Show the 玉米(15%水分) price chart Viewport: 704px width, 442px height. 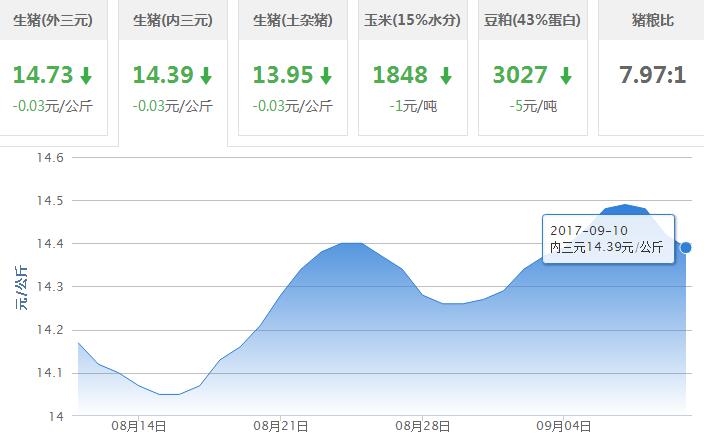click(x=412, y=20)
